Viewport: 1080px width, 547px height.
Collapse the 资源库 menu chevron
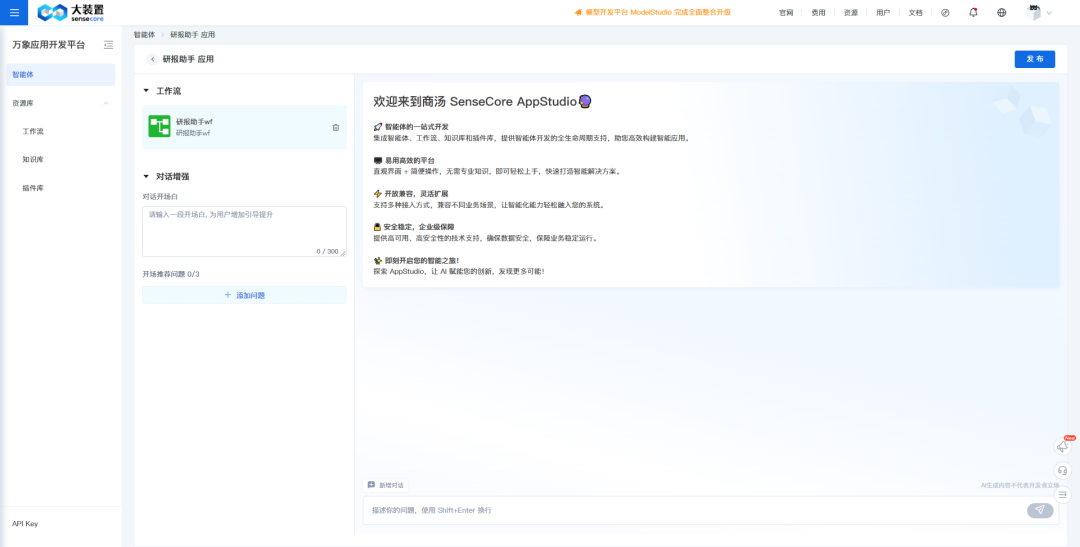(x=105, y=103)
